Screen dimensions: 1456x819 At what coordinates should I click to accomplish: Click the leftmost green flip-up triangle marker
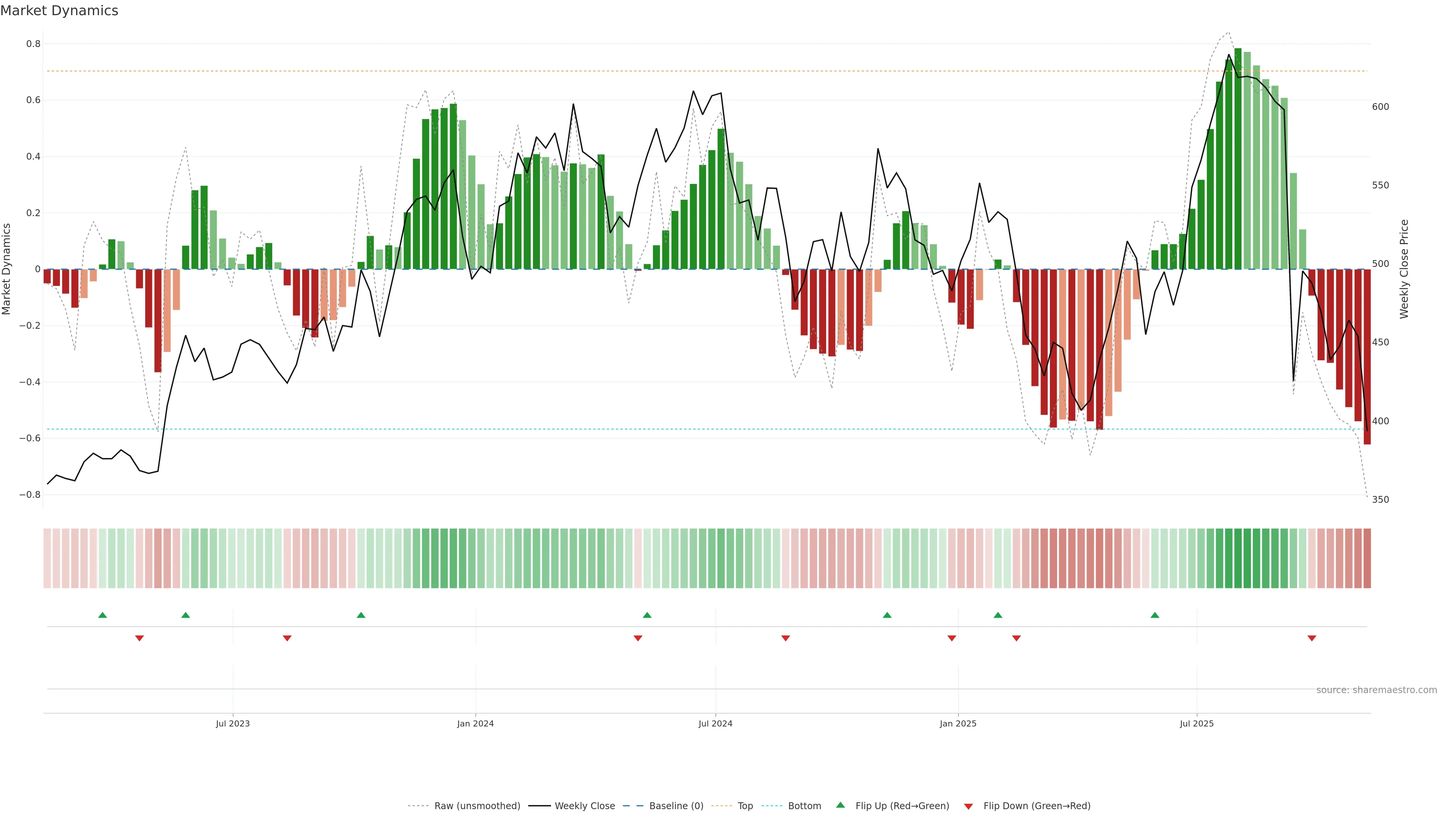click(x=102, y=615)
